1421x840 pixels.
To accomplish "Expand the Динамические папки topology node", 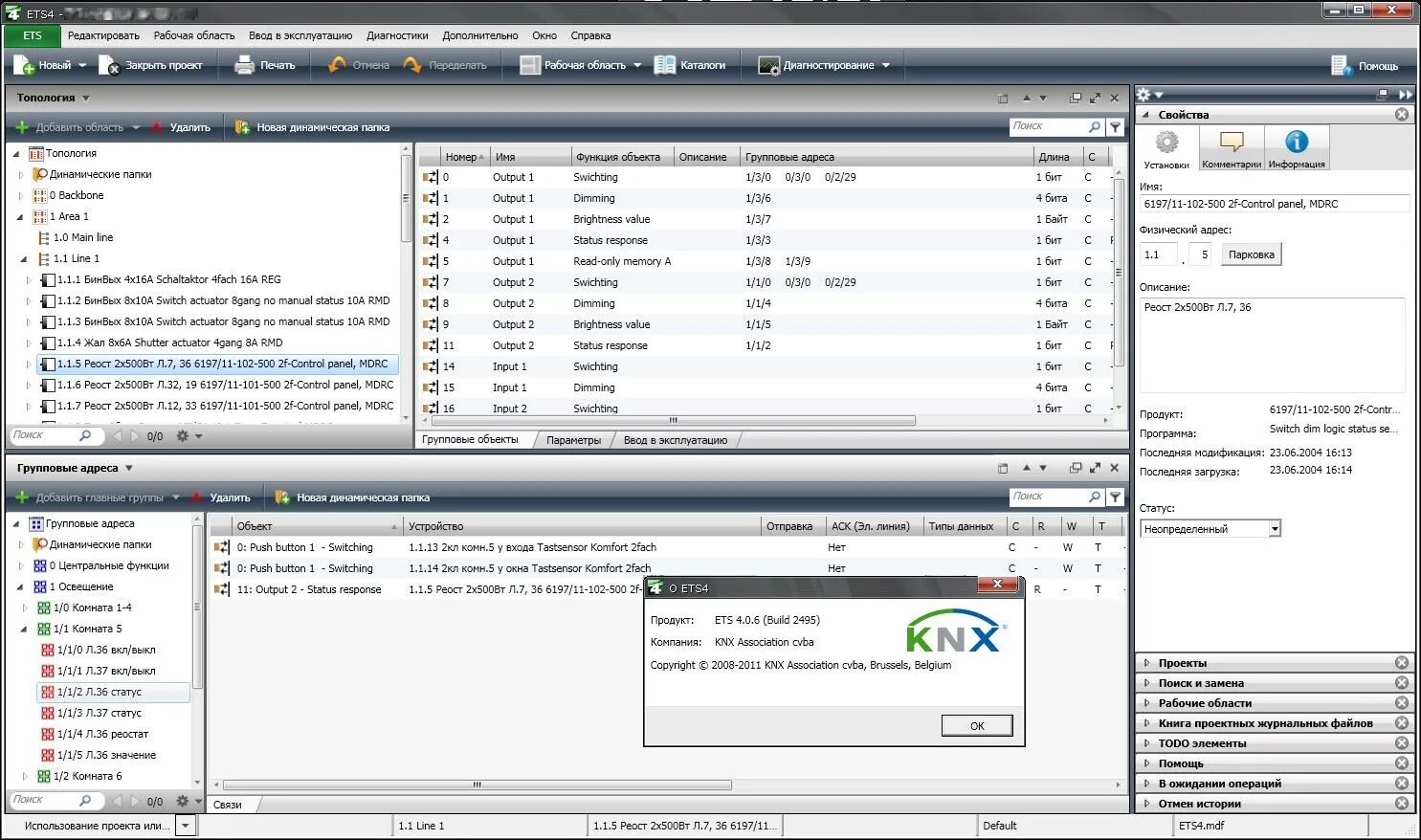I will point(21,174).
